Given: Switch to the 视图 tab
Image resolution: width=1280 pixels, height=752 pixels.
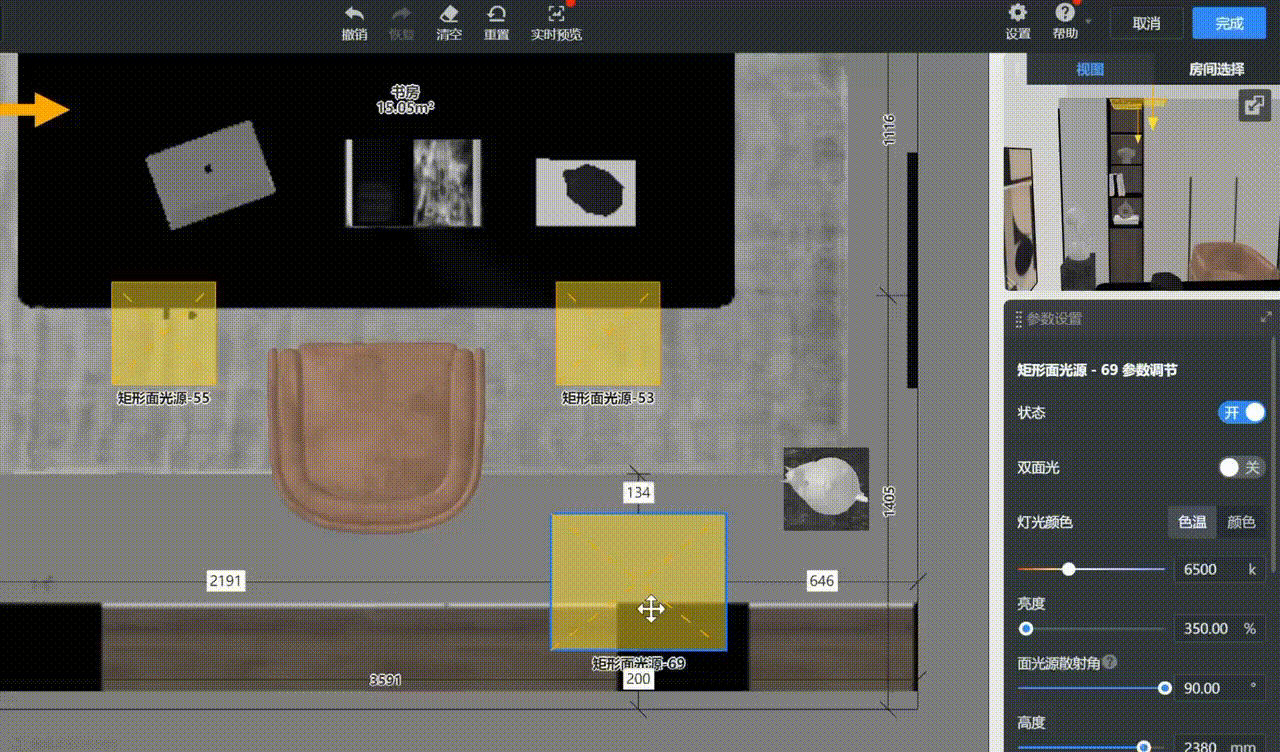Looking at the screenshot, I should (x=1090, y=69).
